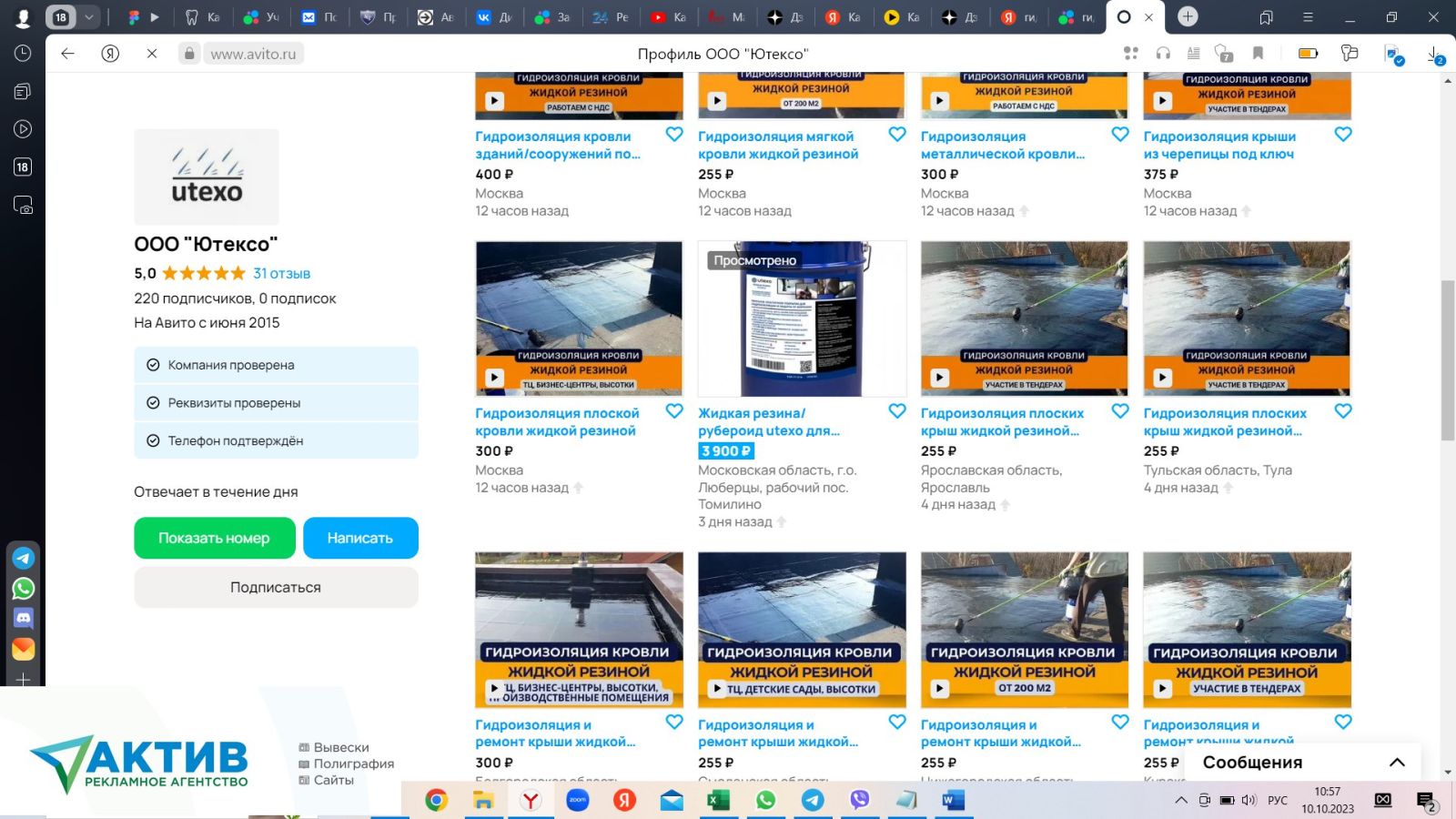Favorite the Гидроизоляция металлической кровли listing
This screenshot has height=819, width=1456.
tap(1120, 134)
